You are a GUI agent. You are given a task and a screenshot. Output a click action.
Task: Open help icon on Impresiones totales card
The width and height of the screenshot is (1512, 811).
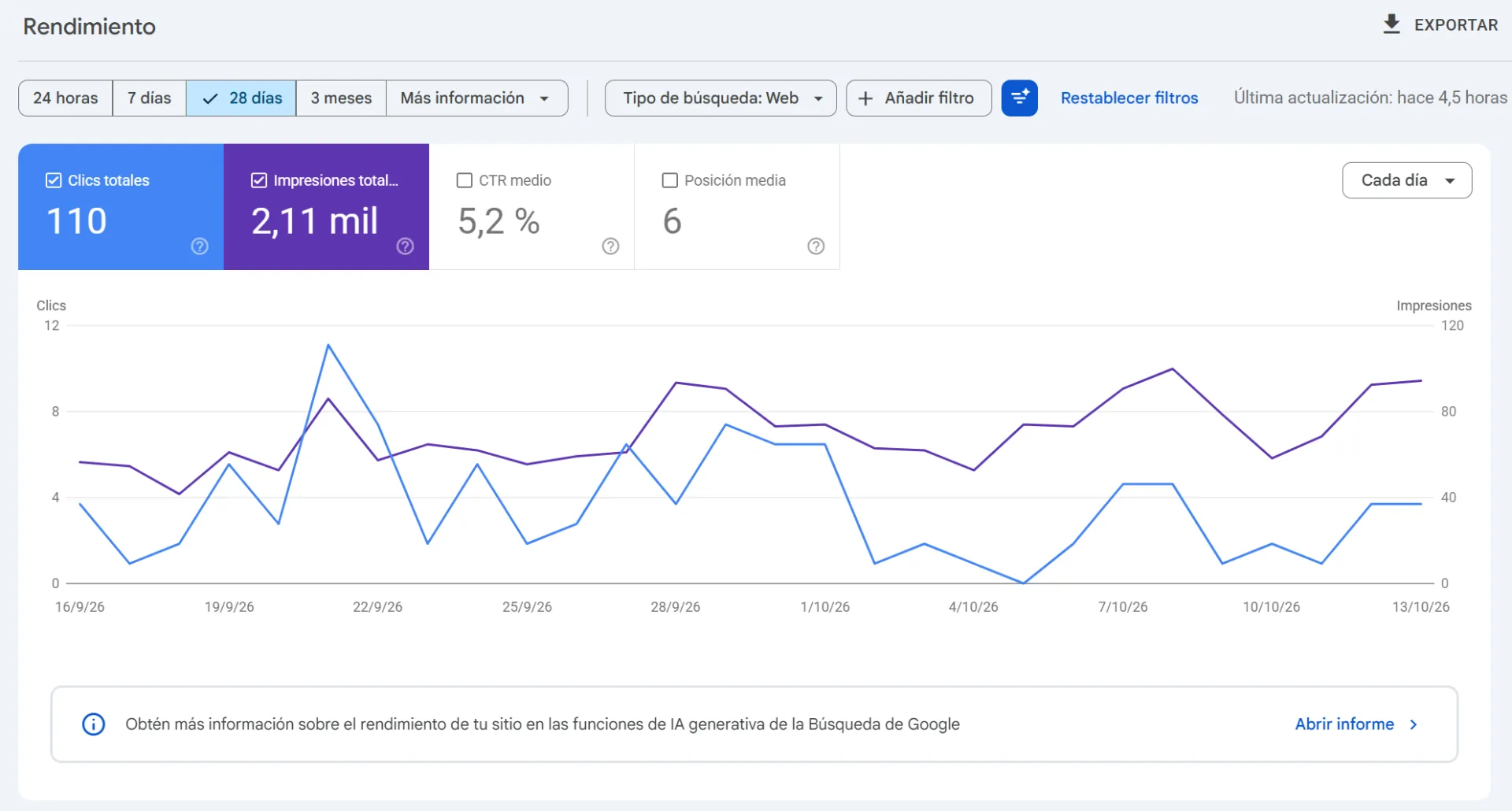406,246
